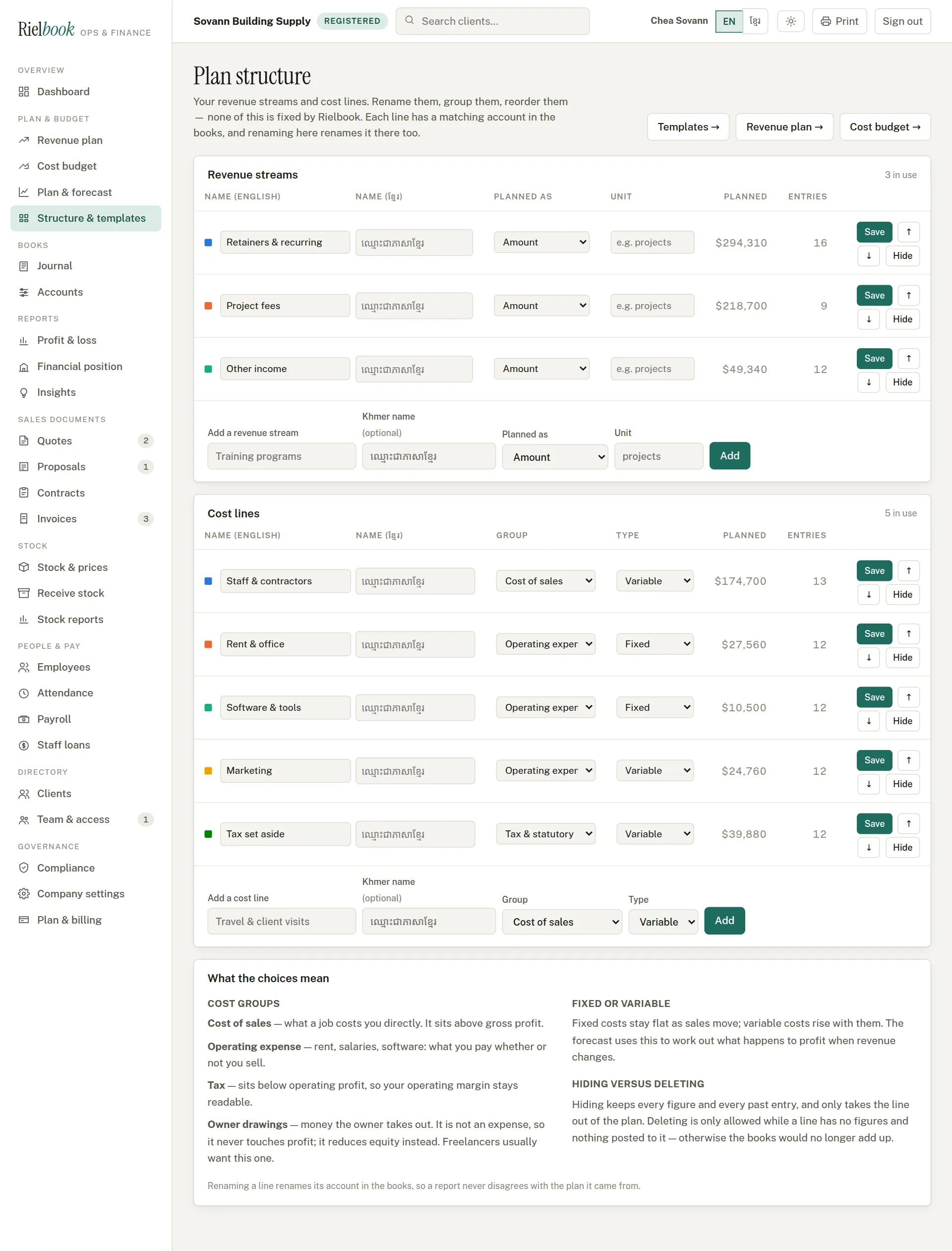Open Stock & prices box item
Viewport: 952px width, 1251px height.
point(86,567)
